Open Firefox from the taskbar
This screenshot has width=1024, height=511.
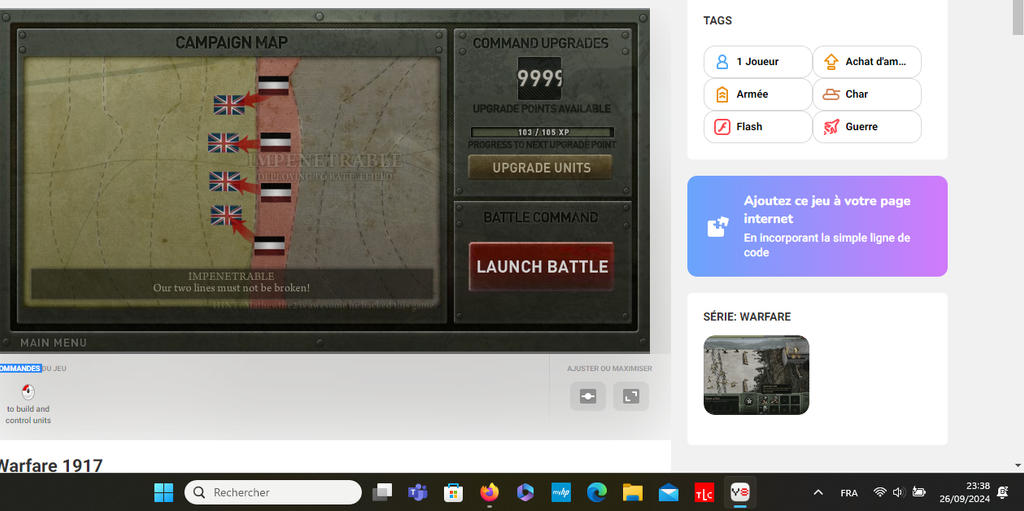point(489,492)
